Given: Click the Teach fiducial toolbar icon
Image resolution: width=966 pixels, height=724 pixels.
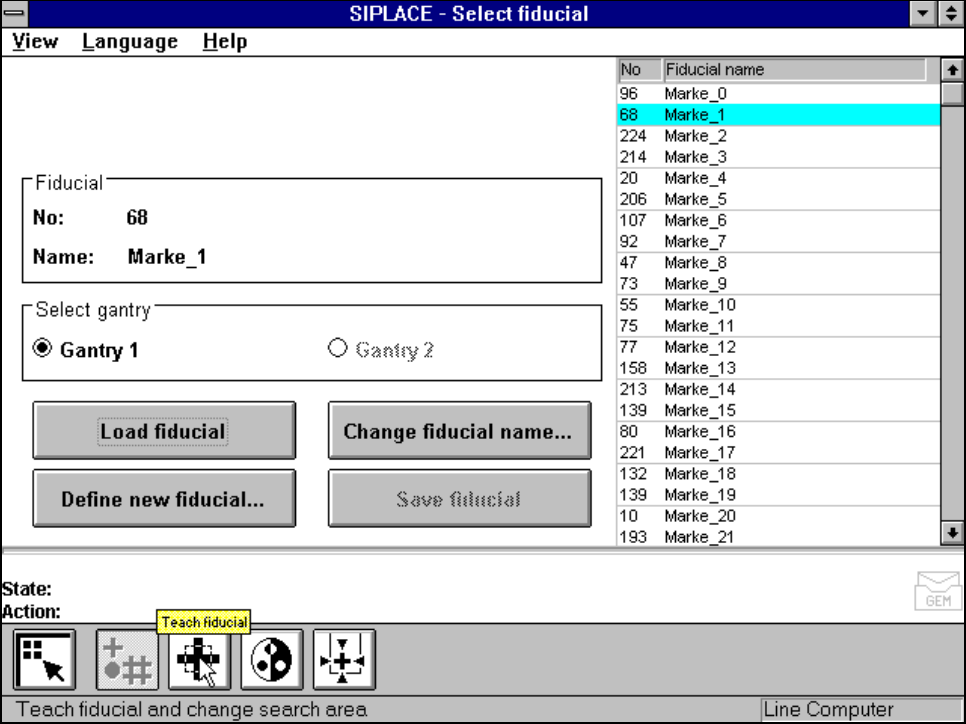Looking at the screenshot, I should pyautogui.click(x=199, y=660).
